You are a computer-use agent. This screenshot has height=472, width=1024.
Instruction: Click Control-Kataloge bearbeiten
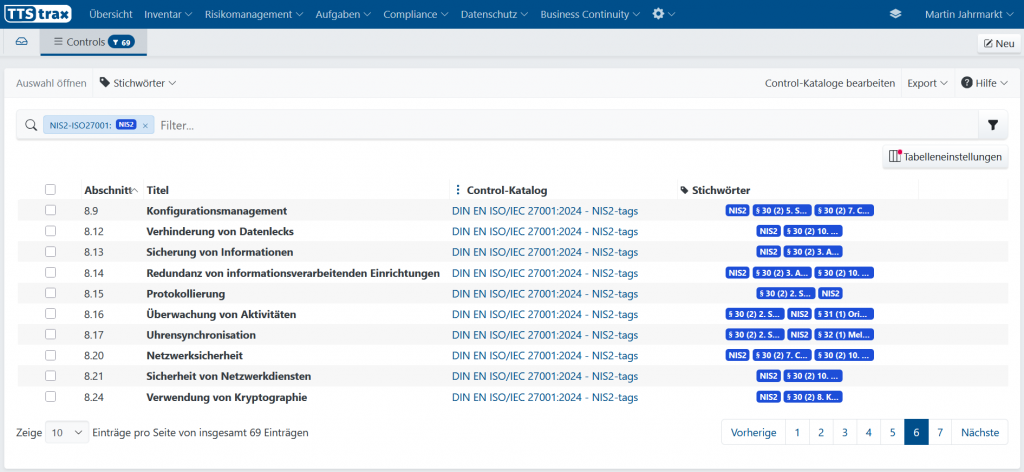[829, 83]
